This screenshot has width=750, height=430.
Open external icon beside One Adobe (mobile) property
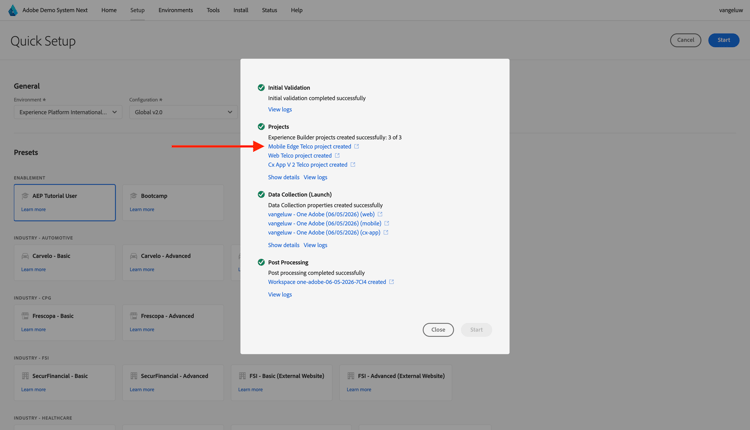pyautogui.click(x=386, y=223)
